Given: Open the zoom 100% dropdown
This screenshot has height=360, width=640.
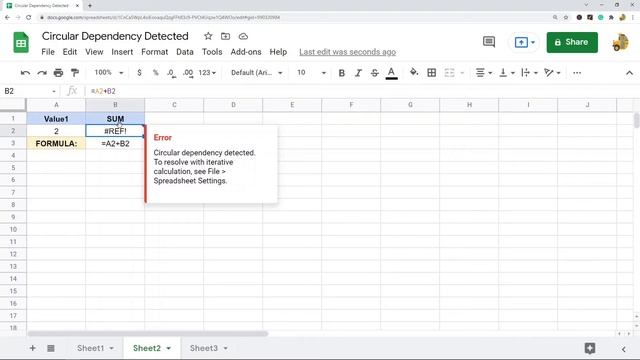Looking at the screenshot, I should (109, 73).
